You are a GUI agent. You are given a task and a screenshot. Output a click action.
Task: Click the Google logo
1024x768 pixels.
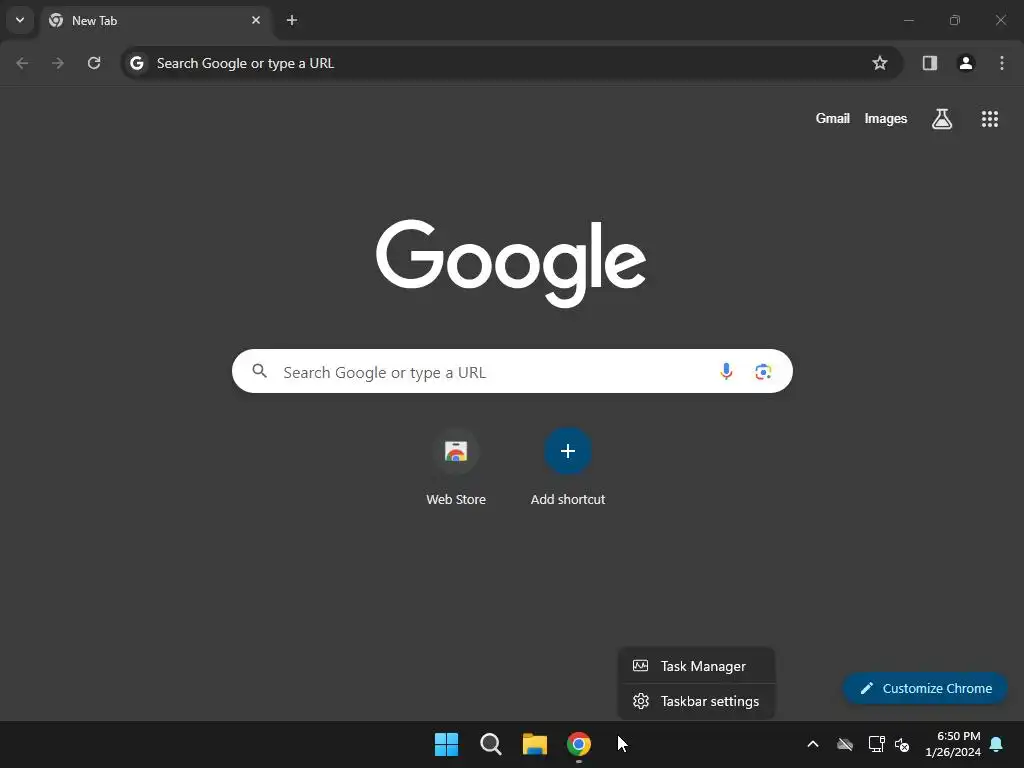click(511, 263)
